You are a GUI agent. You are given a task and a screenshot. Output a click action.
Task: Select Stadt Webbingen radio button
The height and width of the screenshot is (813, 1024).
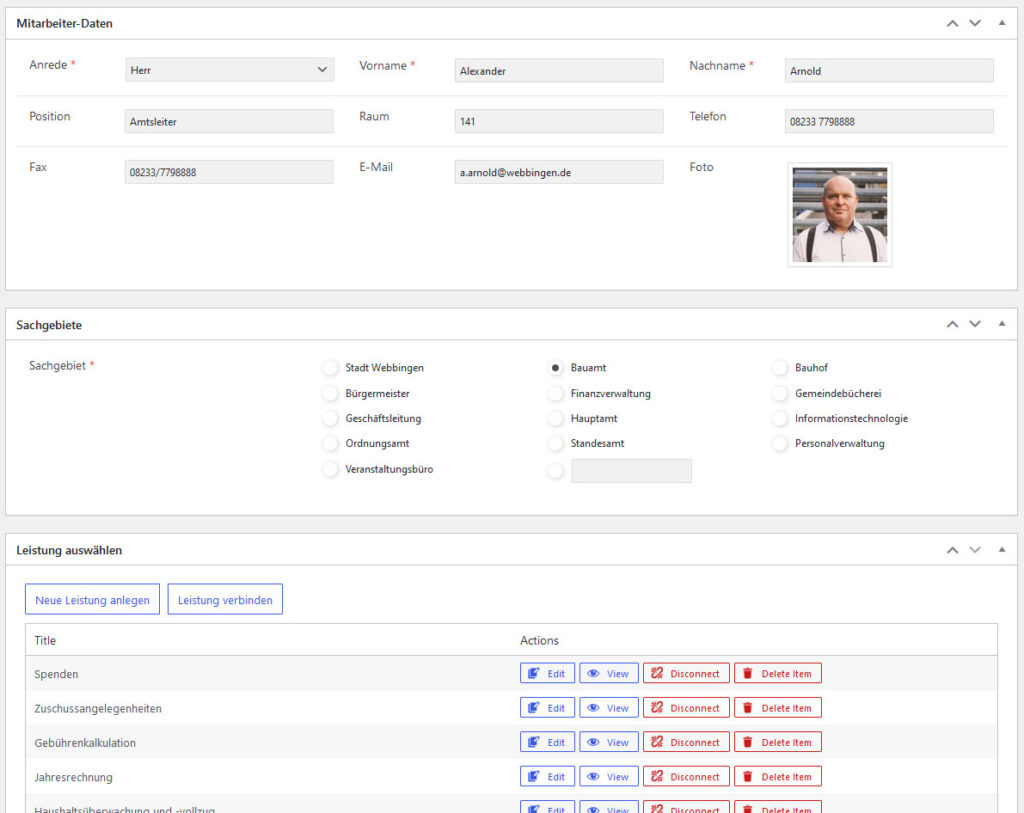330,368
